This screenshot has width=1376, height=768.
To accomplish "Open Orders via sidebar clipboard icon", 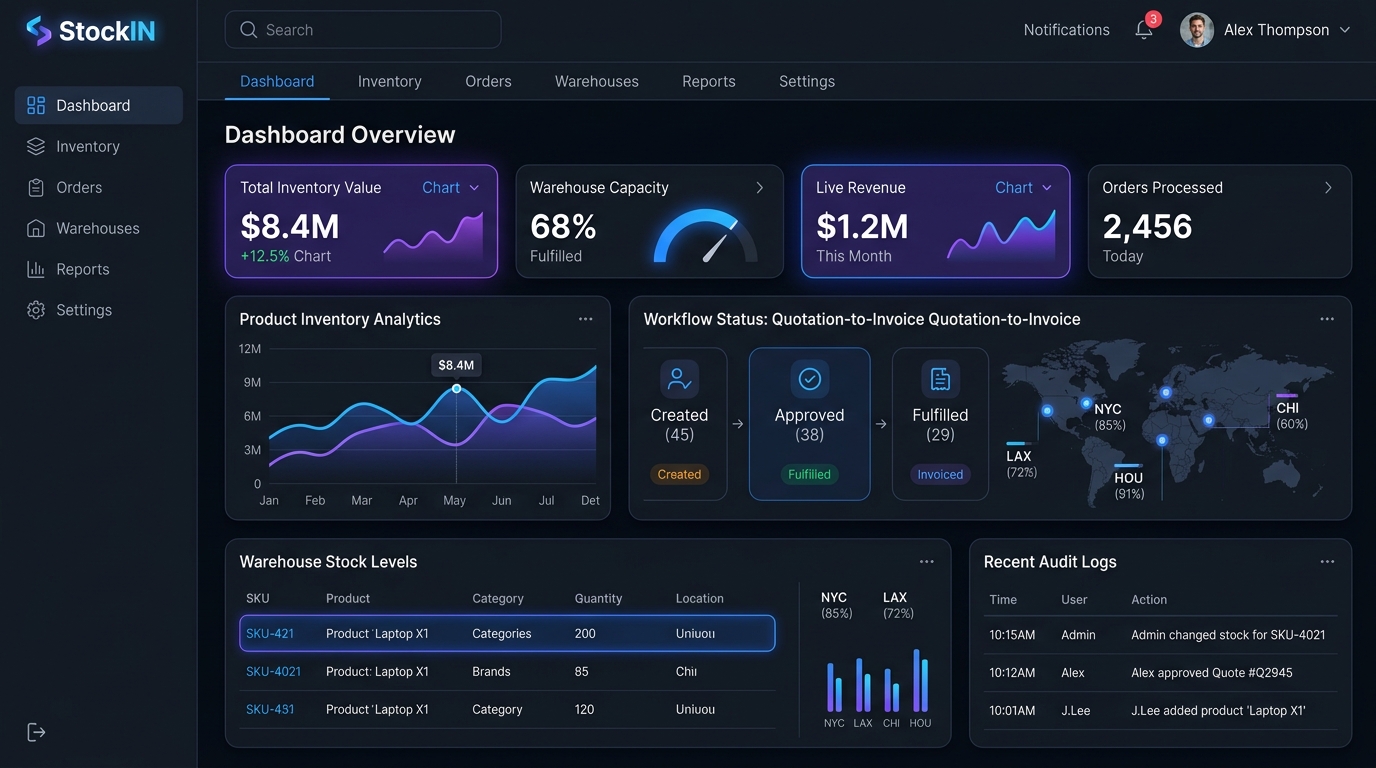I will click(x=36, y=187).
